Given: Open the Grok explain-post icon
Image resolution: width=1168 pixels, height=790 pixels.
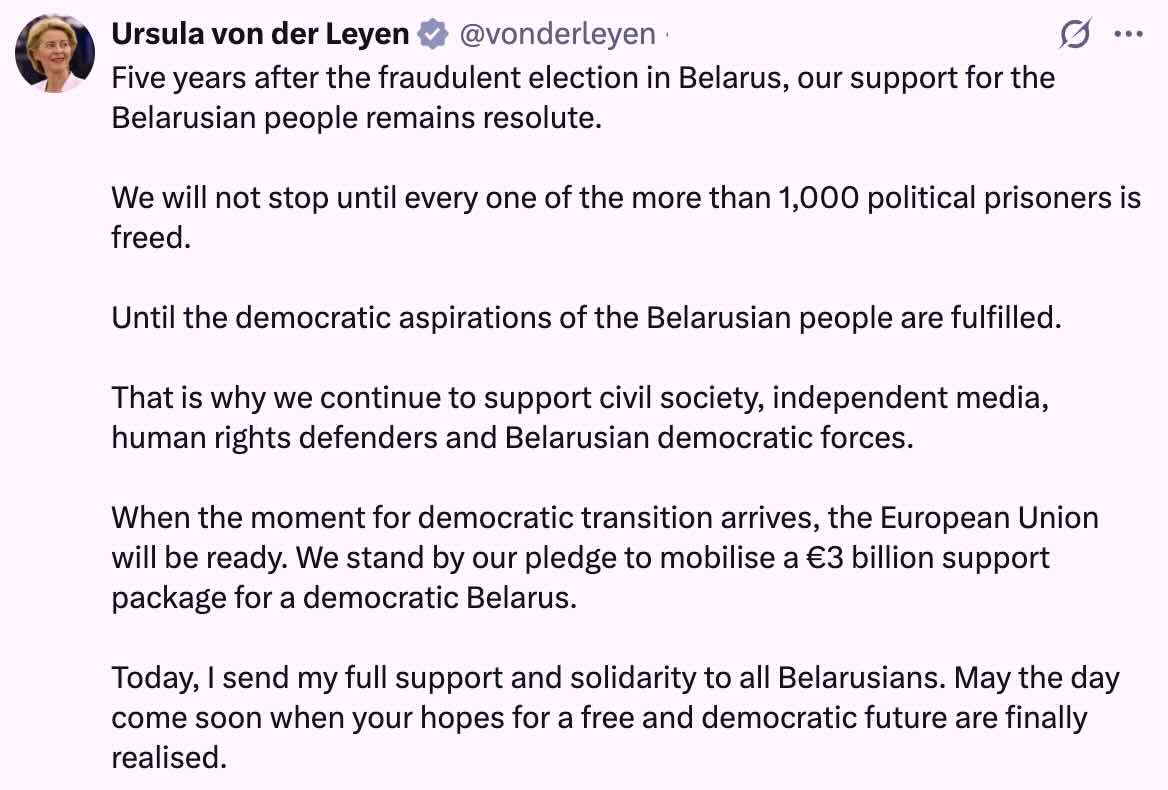Looking at the screenshot, I should pyautogui.click(x=1075, y=34).
